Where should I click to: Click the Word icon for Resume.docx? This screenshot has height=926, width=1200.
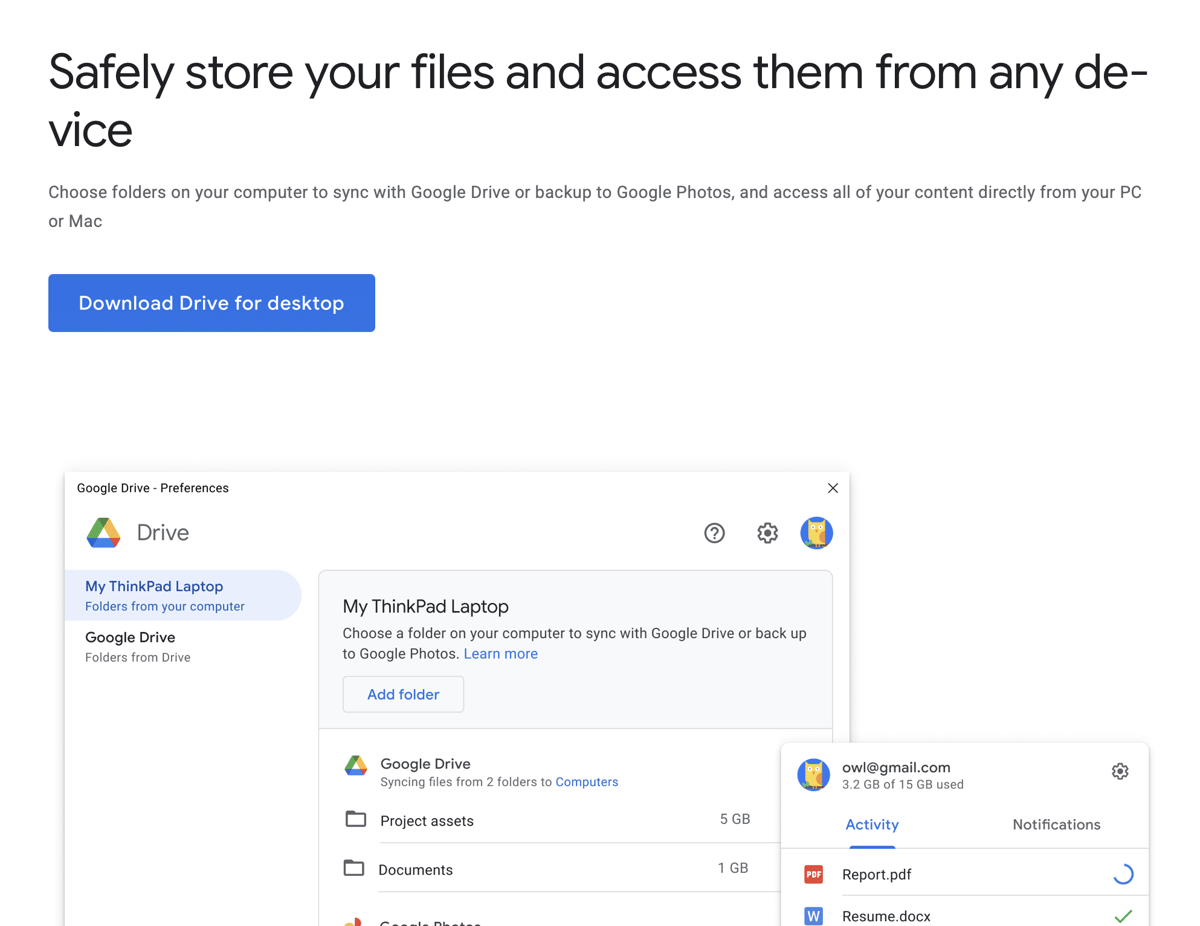coord(814,916)
